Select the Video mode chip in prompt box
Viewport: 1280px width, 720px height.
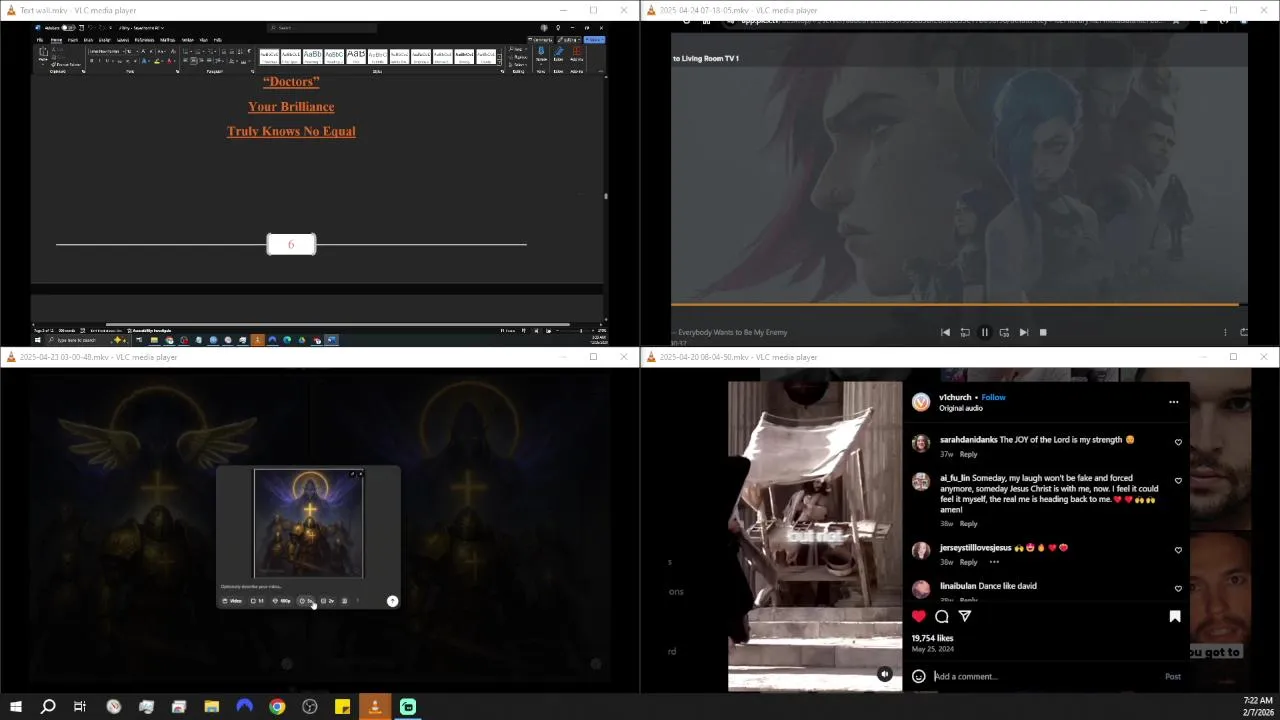click(x=232, y=600)
